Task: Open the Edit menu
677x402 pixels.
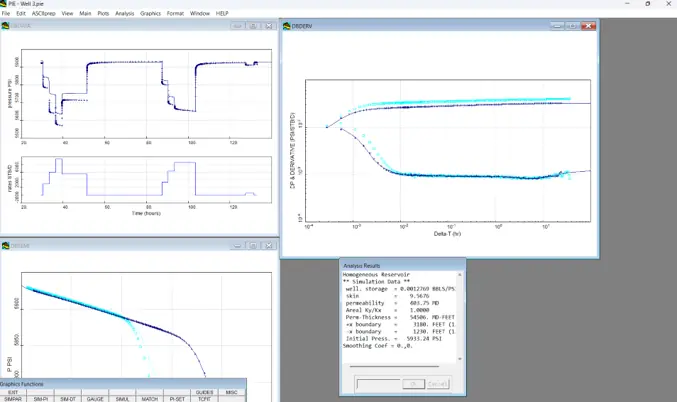Action: [x=21, y=13]
